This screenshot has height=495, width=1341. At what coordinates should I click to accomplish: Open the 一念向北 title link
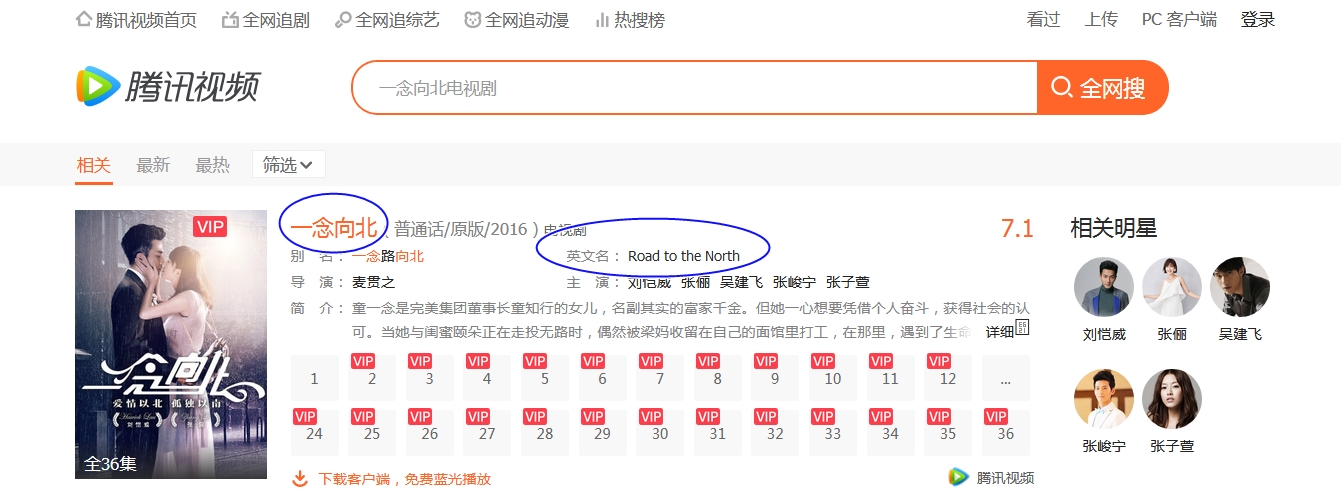pos(334,228)
